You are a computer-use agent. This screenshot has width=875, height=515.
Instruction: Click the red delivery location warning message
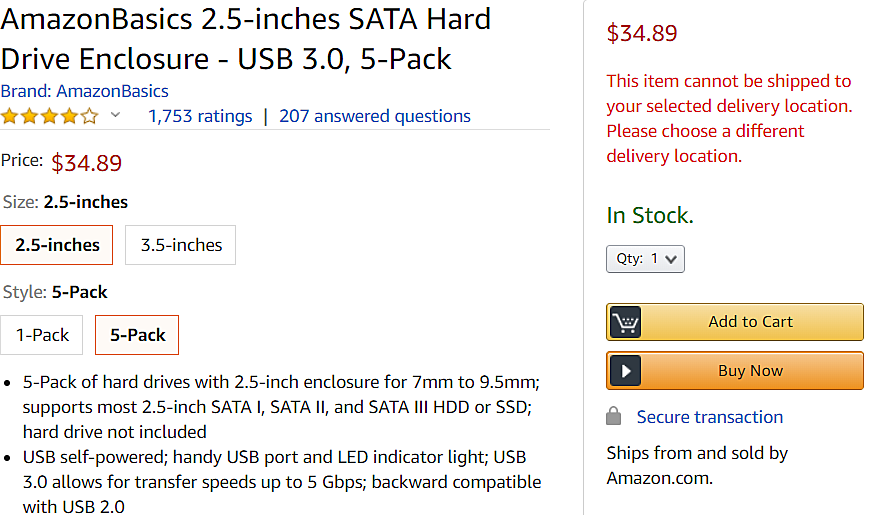729,118
